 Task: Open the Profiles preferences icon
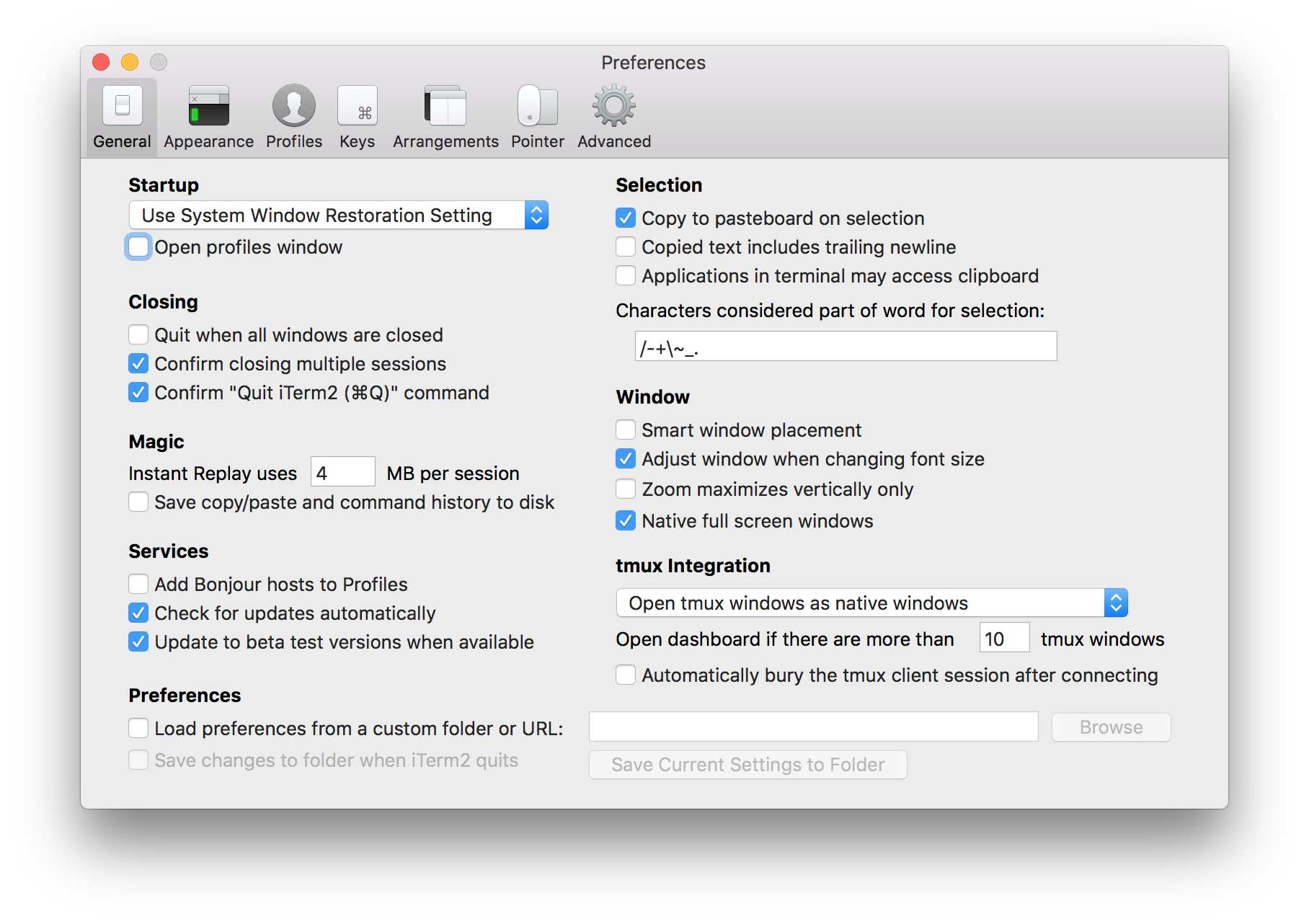[x=294, y=106]
